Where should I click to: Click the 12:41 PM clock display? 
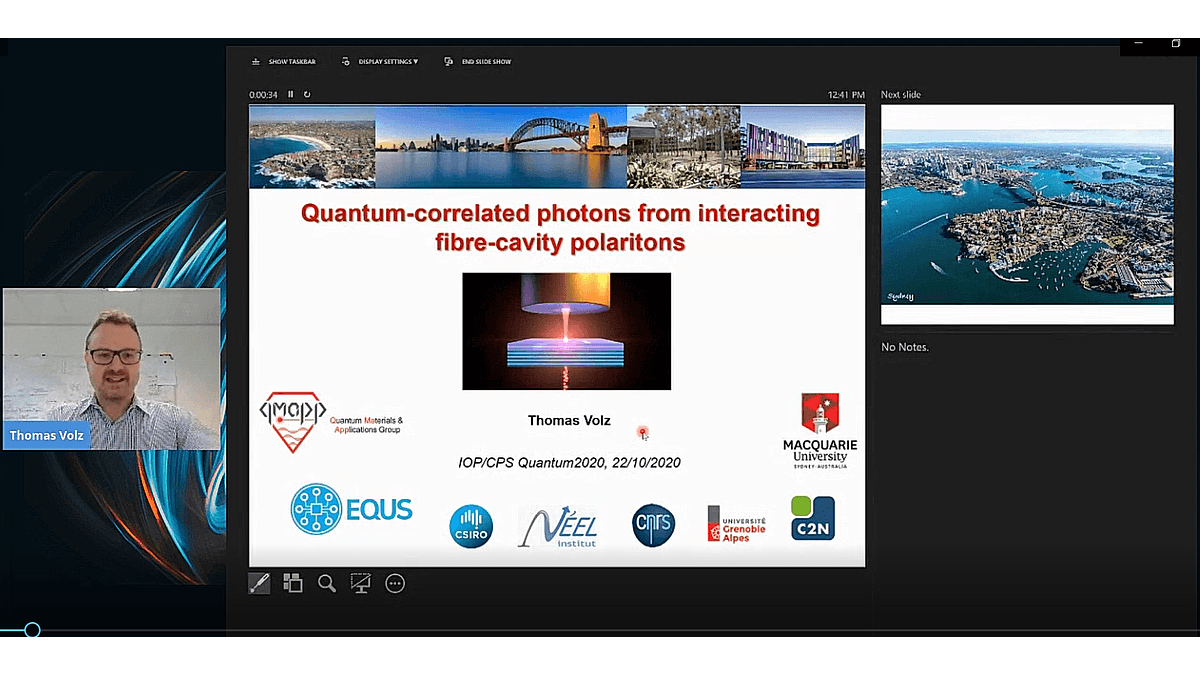846,94
